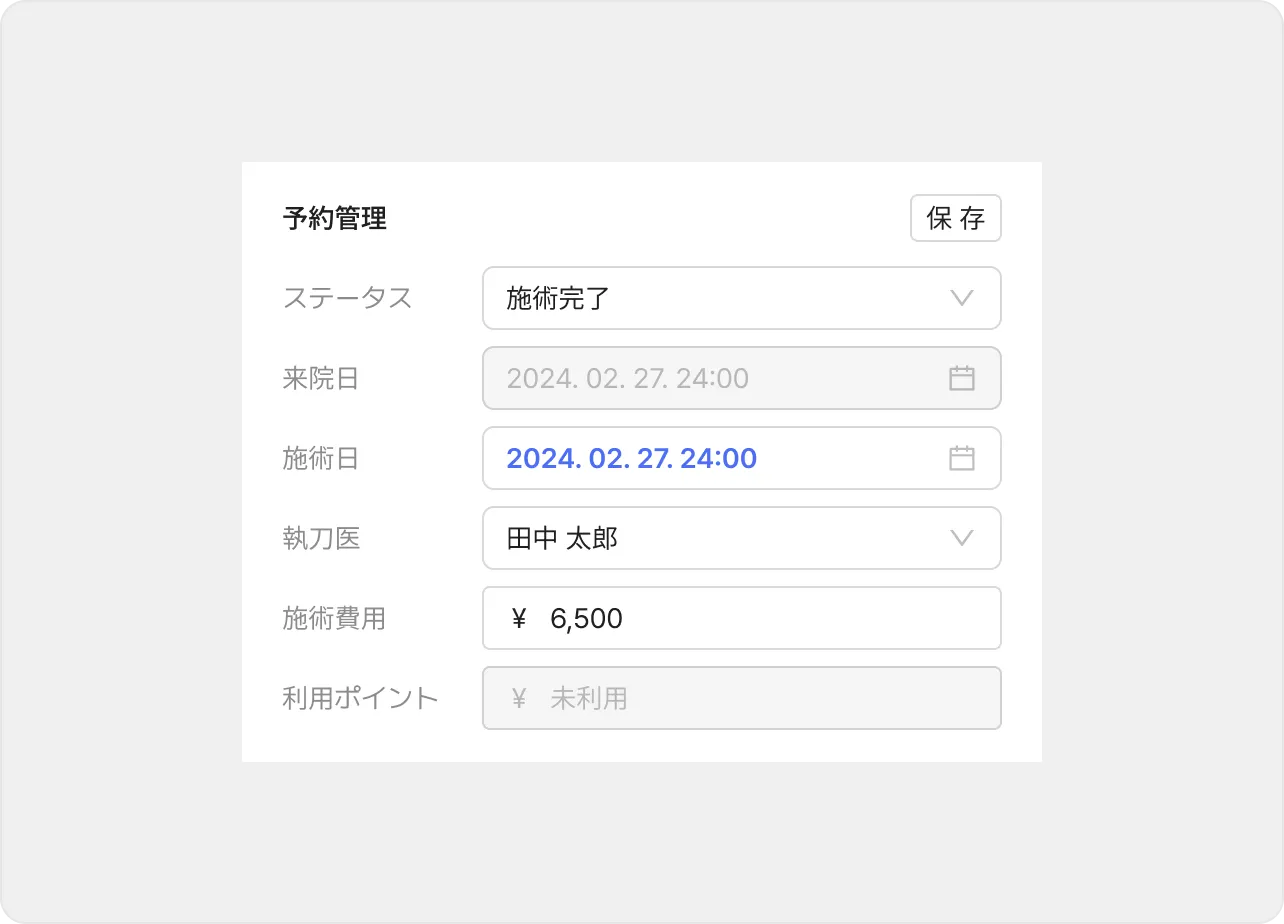Click the chevron arrow in ステータス field

(x=961, y=298)
